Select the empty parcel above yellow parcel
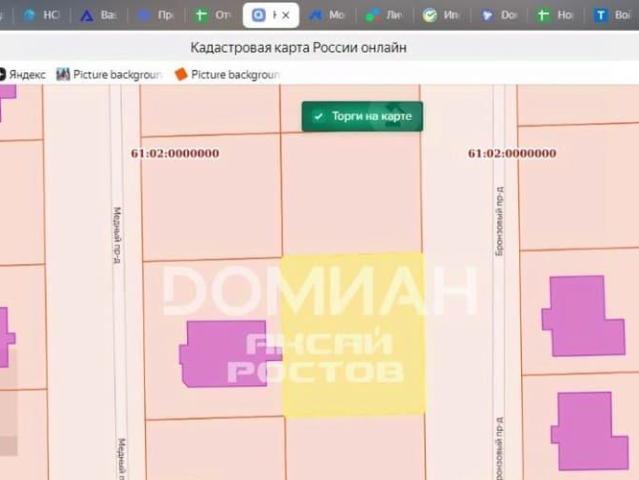Viewport: 639px width, 480px height. coord(351,192)
